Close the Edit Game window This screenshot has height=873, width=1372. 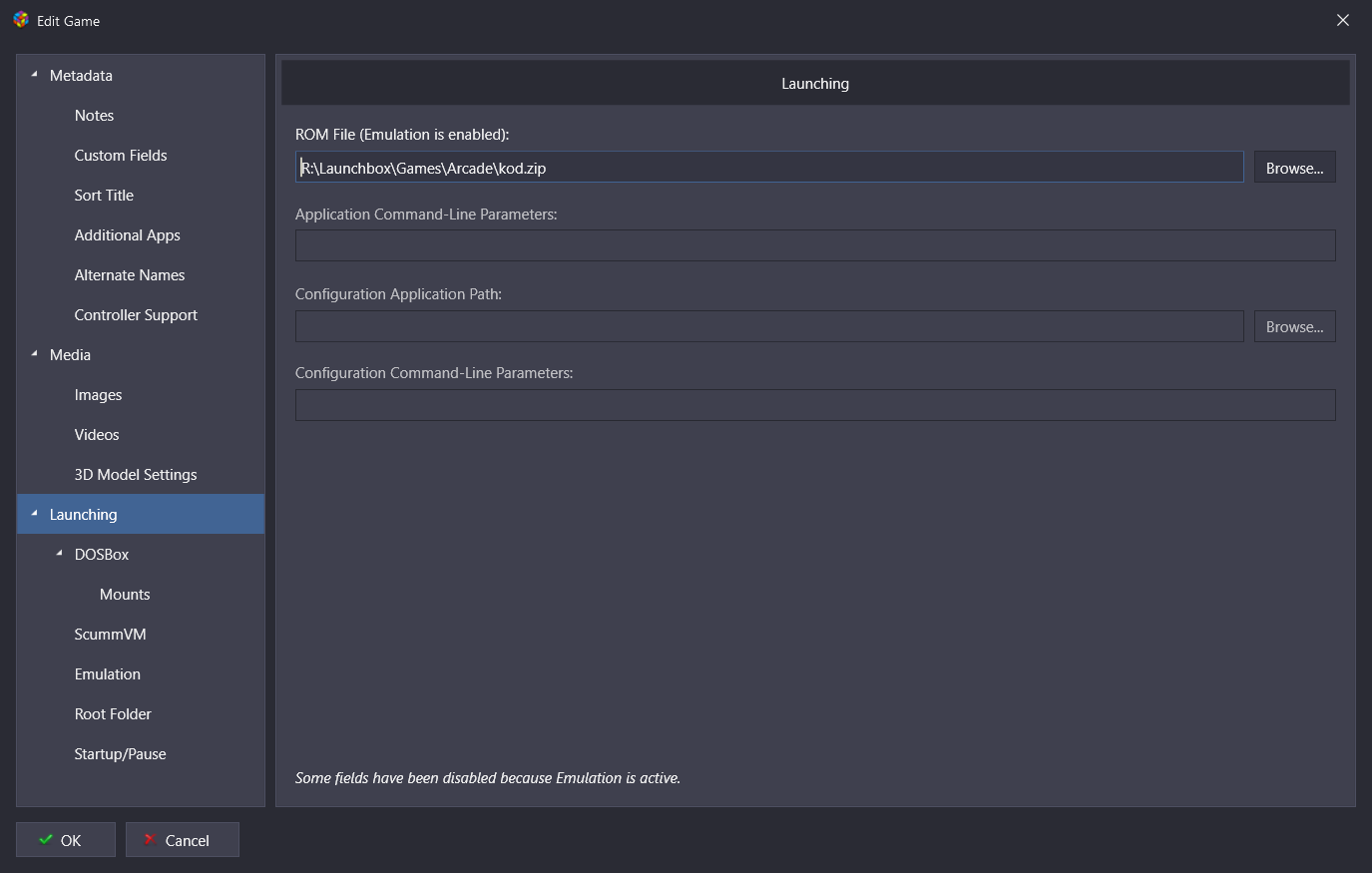1343,20
